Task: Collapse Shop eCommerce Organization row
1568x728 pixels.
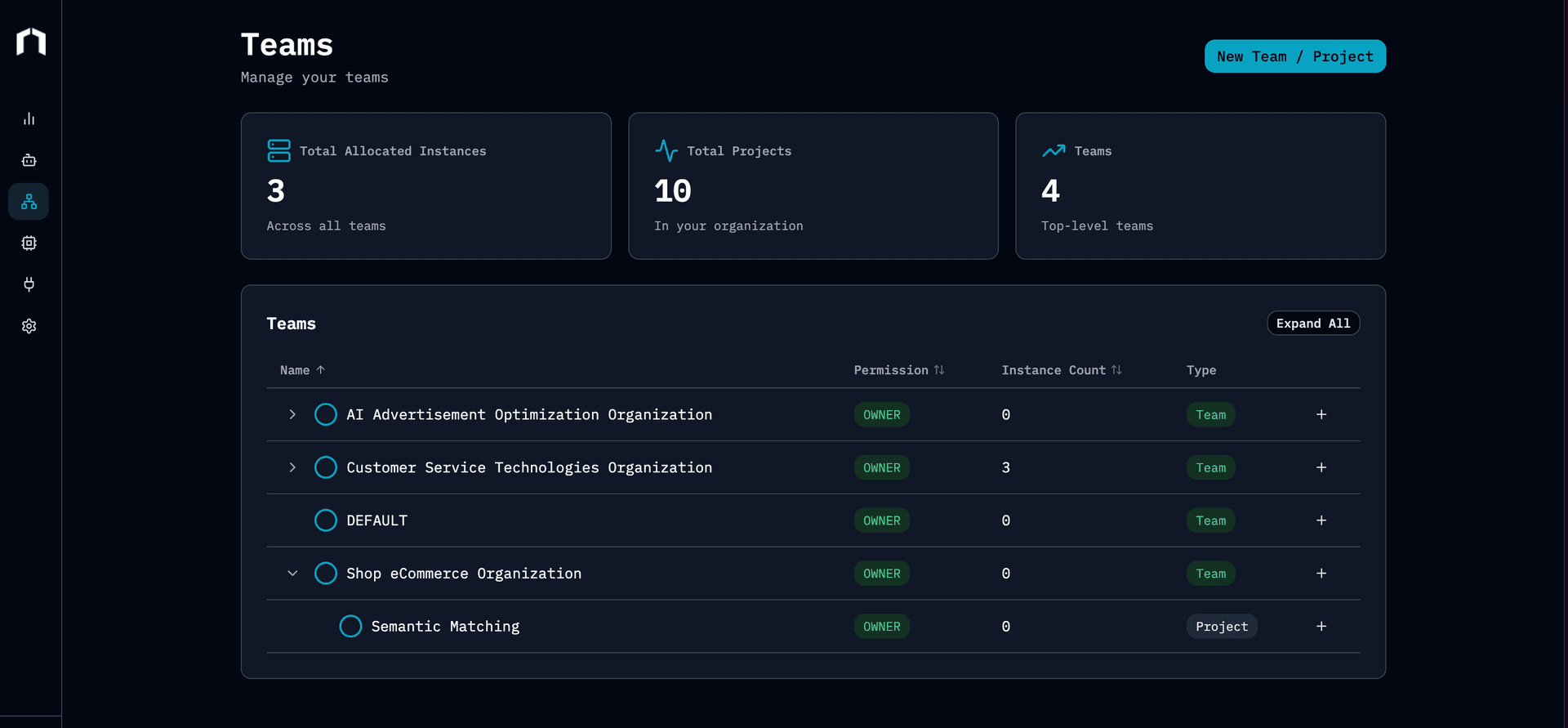Action: [x=292, y=574]
